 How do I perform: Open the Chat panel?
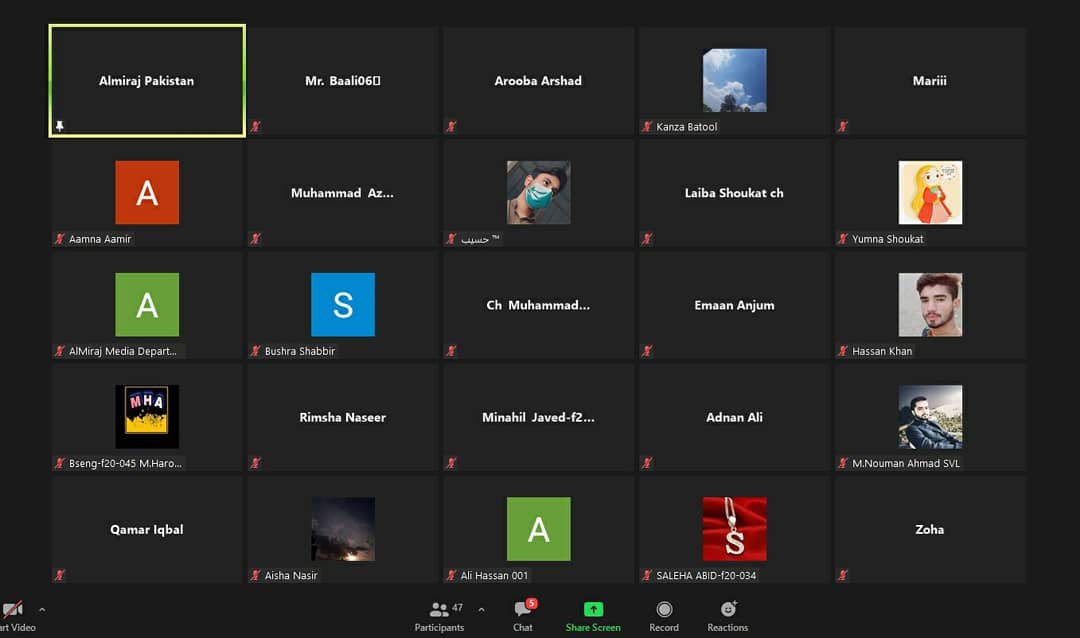coord(523,616)
